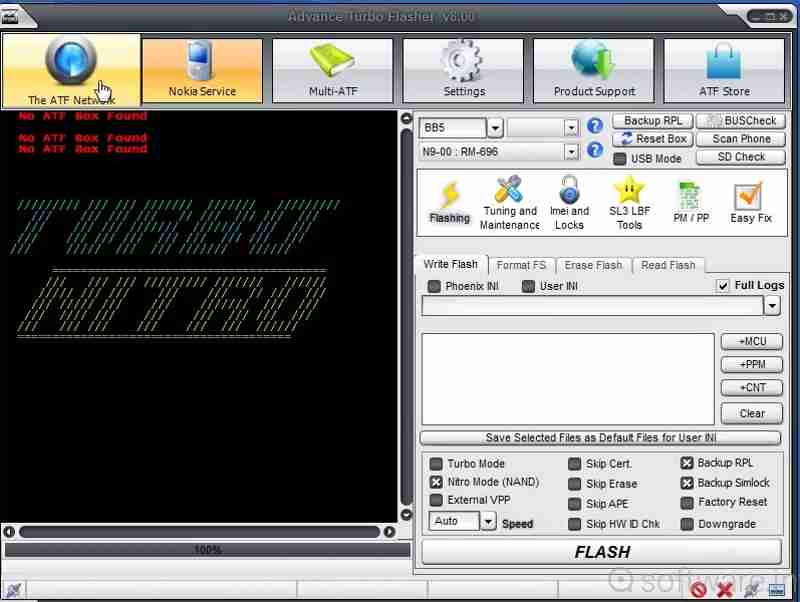Click help icon next to N9-00 model dropdown

pos(595,150)
